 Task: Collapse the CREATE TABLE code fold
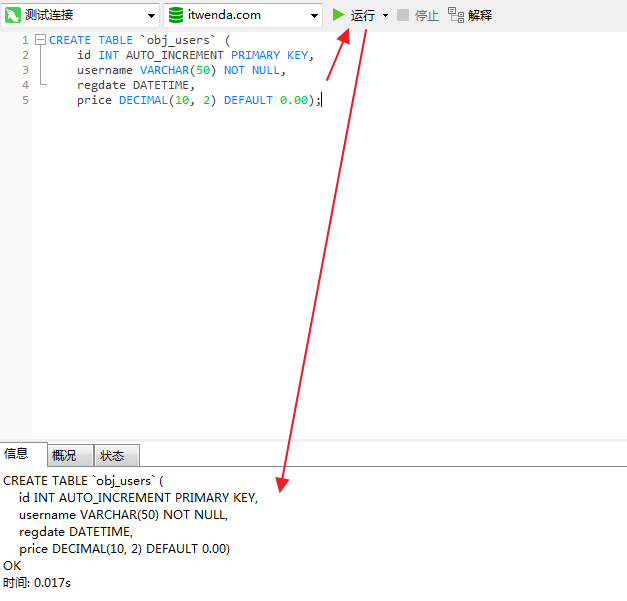pyautogui.click(x=40, y=40)
